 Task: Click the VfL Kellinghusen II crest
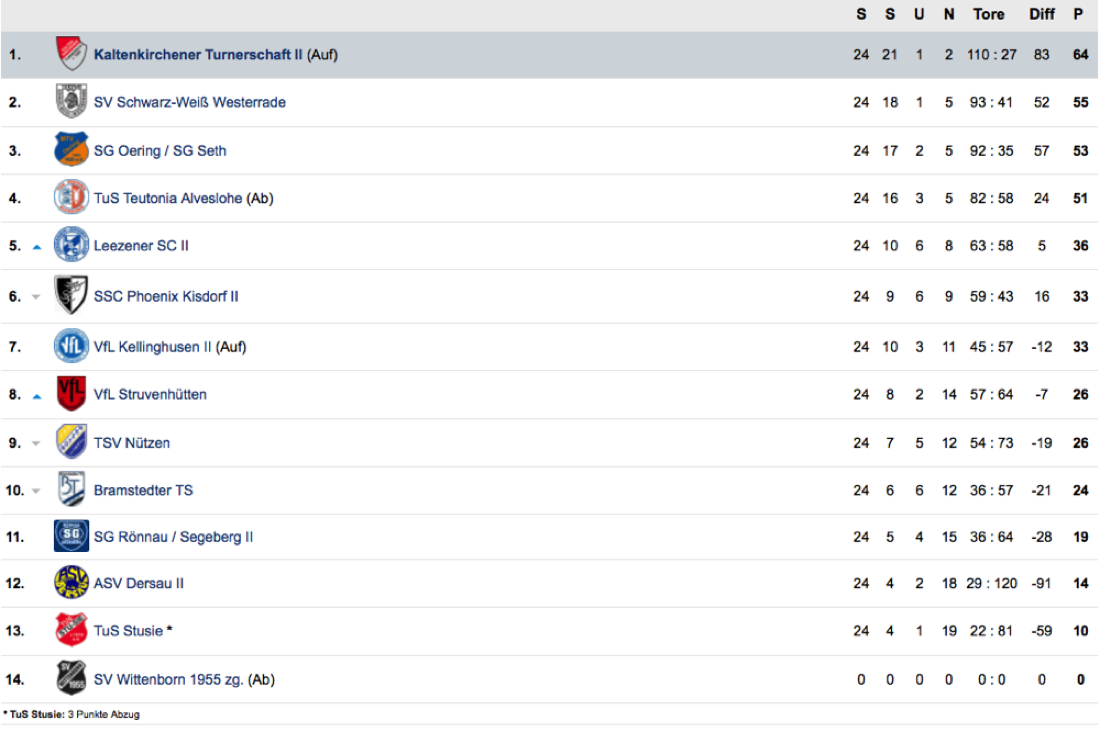coord(71,347)
